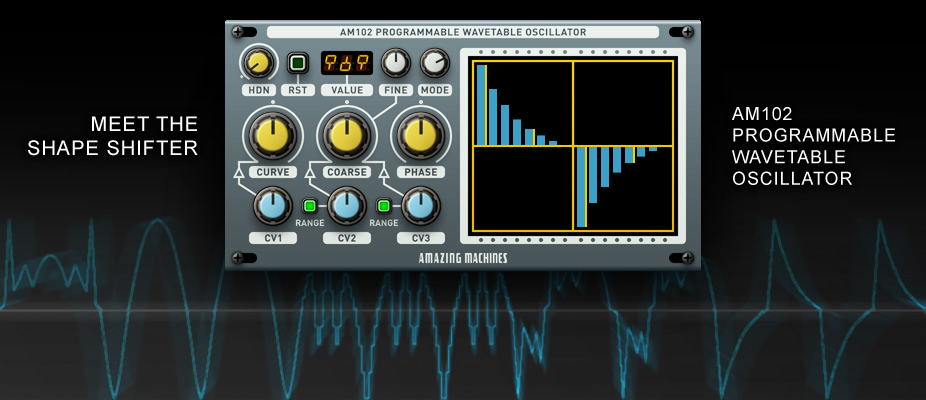Click the blue CV1 attenuator knob
926x400 pixels.
[272, 206]
